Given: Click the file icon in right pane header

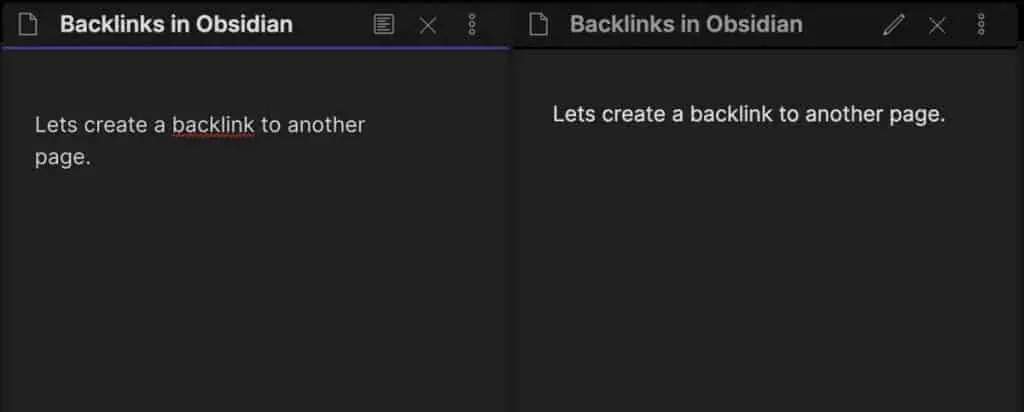Looking at the screenshot, I should [538, 25].
